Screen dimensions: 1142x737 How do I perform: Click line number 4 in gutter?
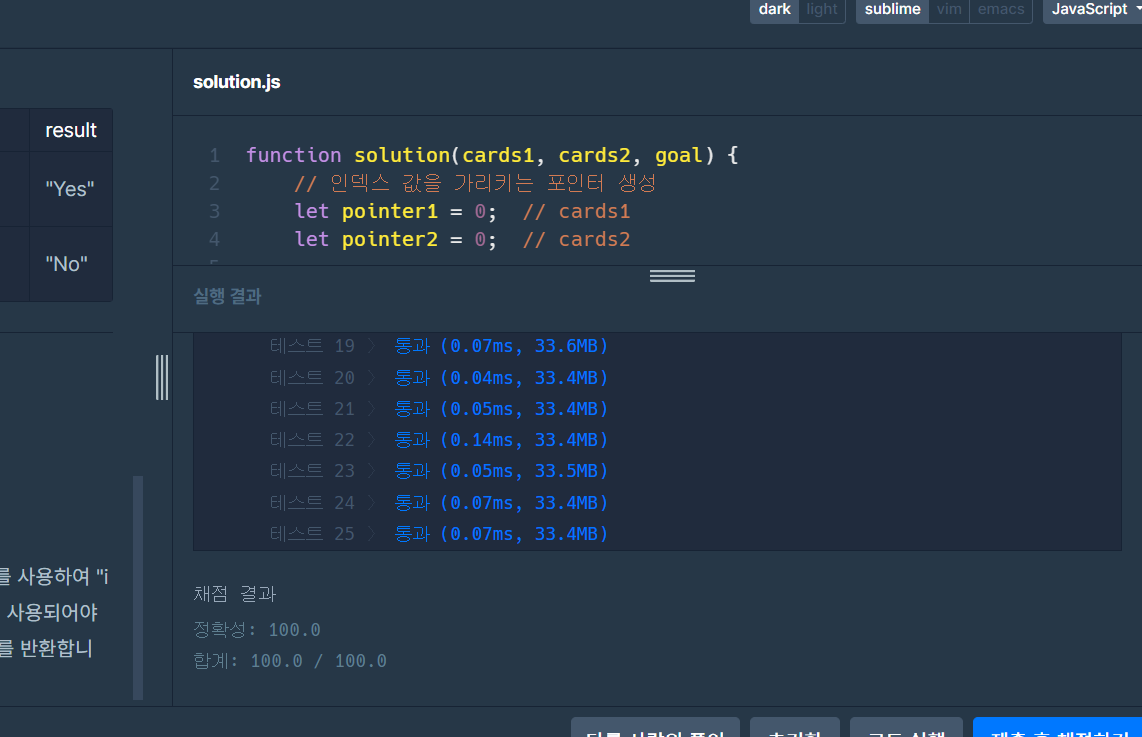tap(214, 240)
